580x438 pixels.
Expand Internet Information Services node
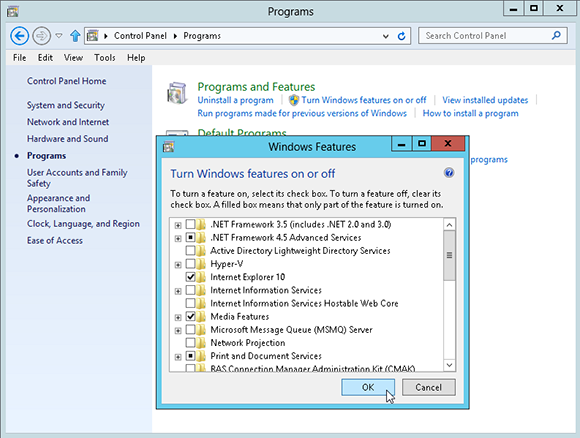pos(178,291)
